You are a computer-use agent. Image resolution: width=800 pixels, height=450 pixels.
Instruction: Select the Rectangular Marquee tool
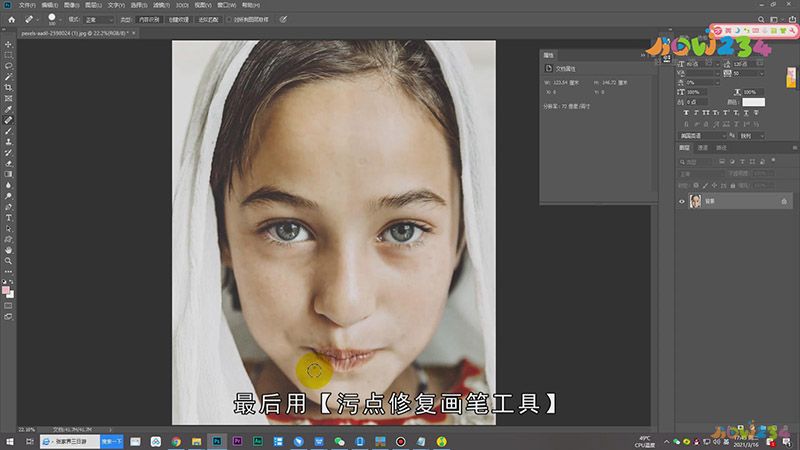(8, 55)
